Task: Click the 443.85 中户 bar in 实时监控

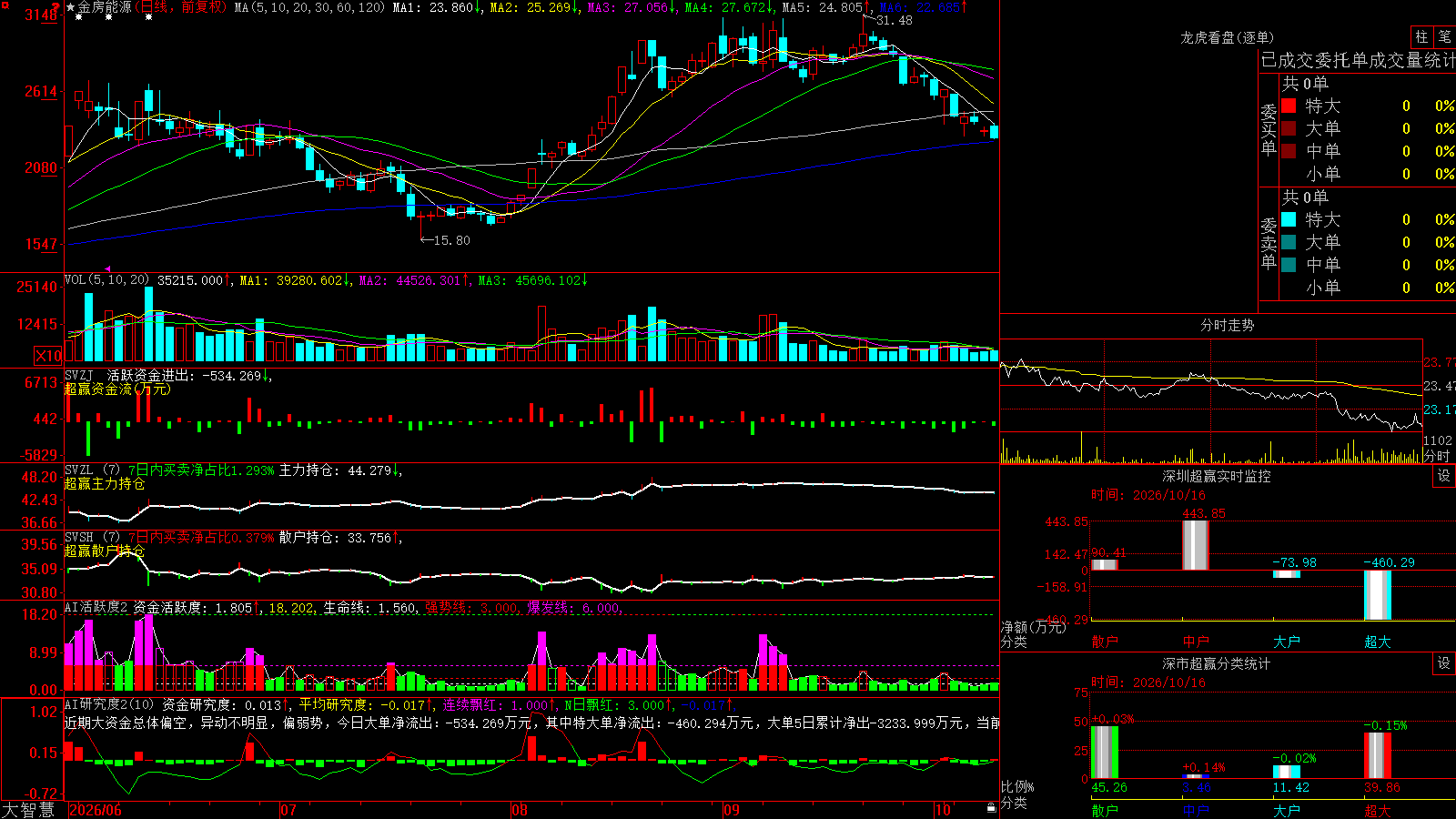Action: (x=1196, y=545)
